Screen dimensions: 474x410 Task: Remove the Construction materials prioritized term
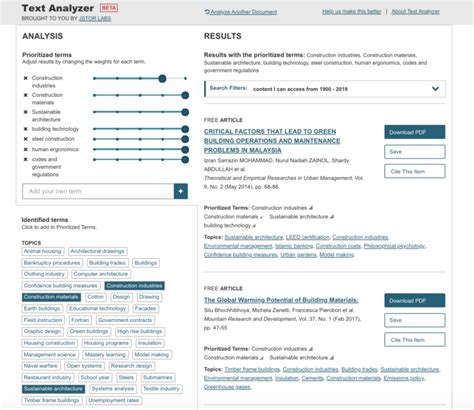(x=26, y=95)
